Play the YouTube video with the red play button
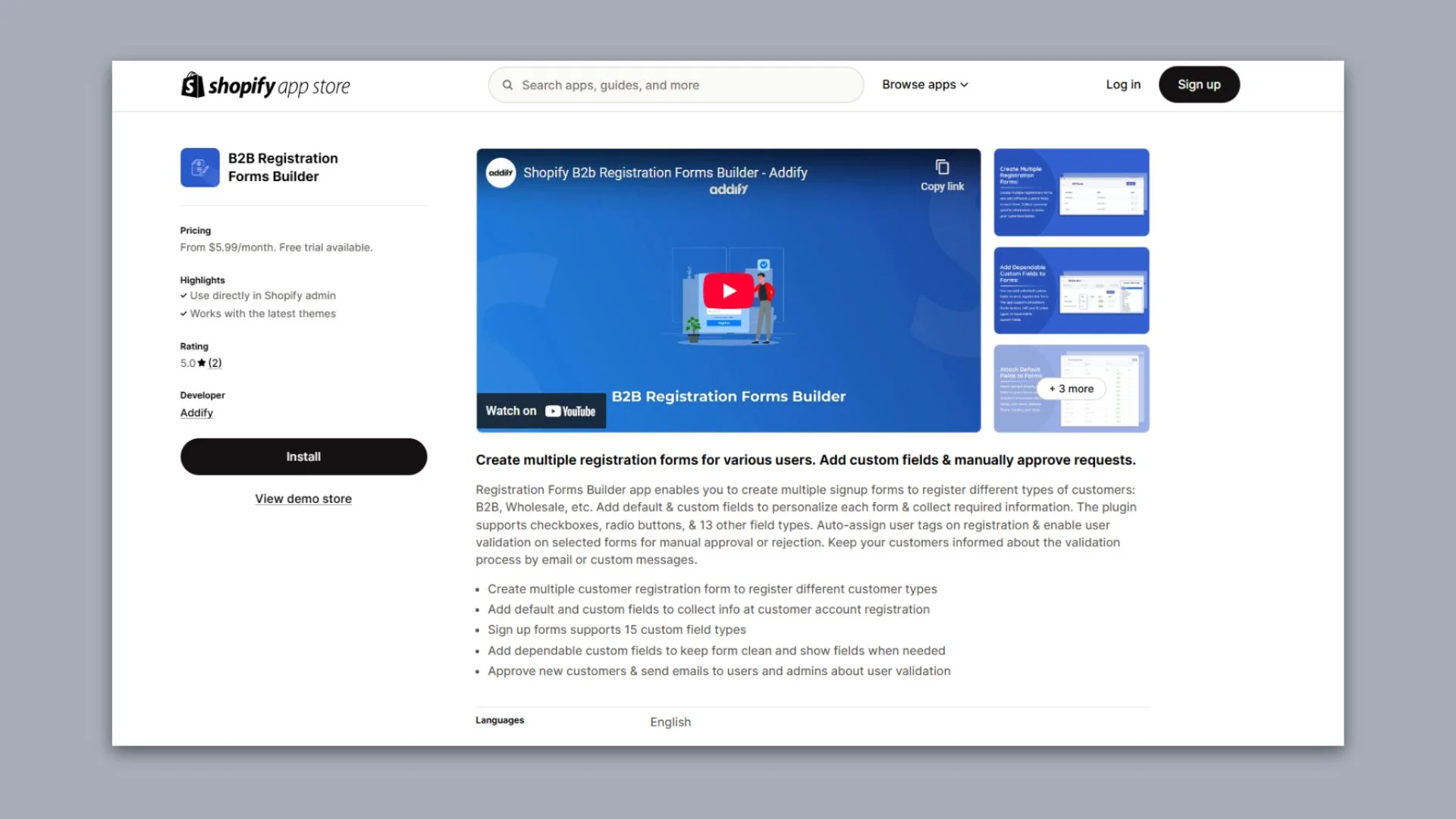 728,290
